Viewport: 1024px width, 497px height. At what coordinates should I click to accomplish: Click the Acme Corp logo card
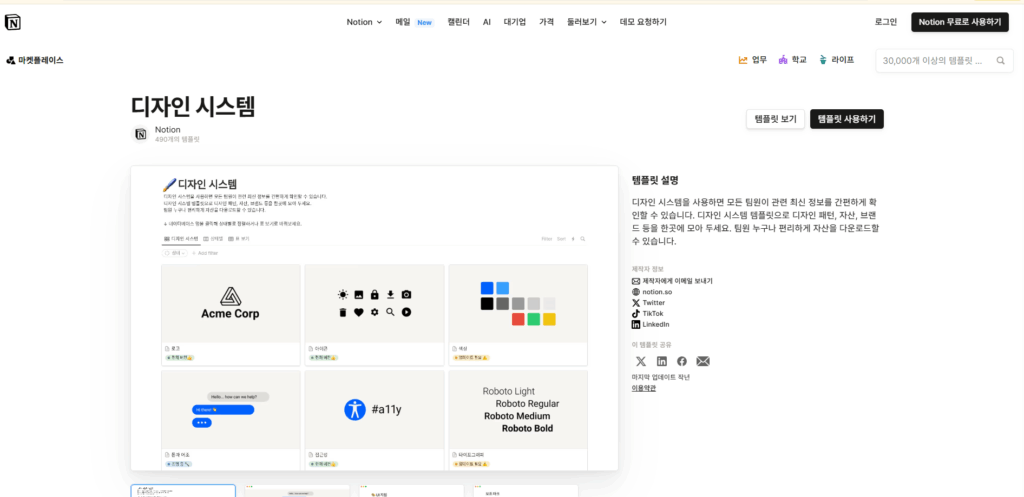point(231,315)
